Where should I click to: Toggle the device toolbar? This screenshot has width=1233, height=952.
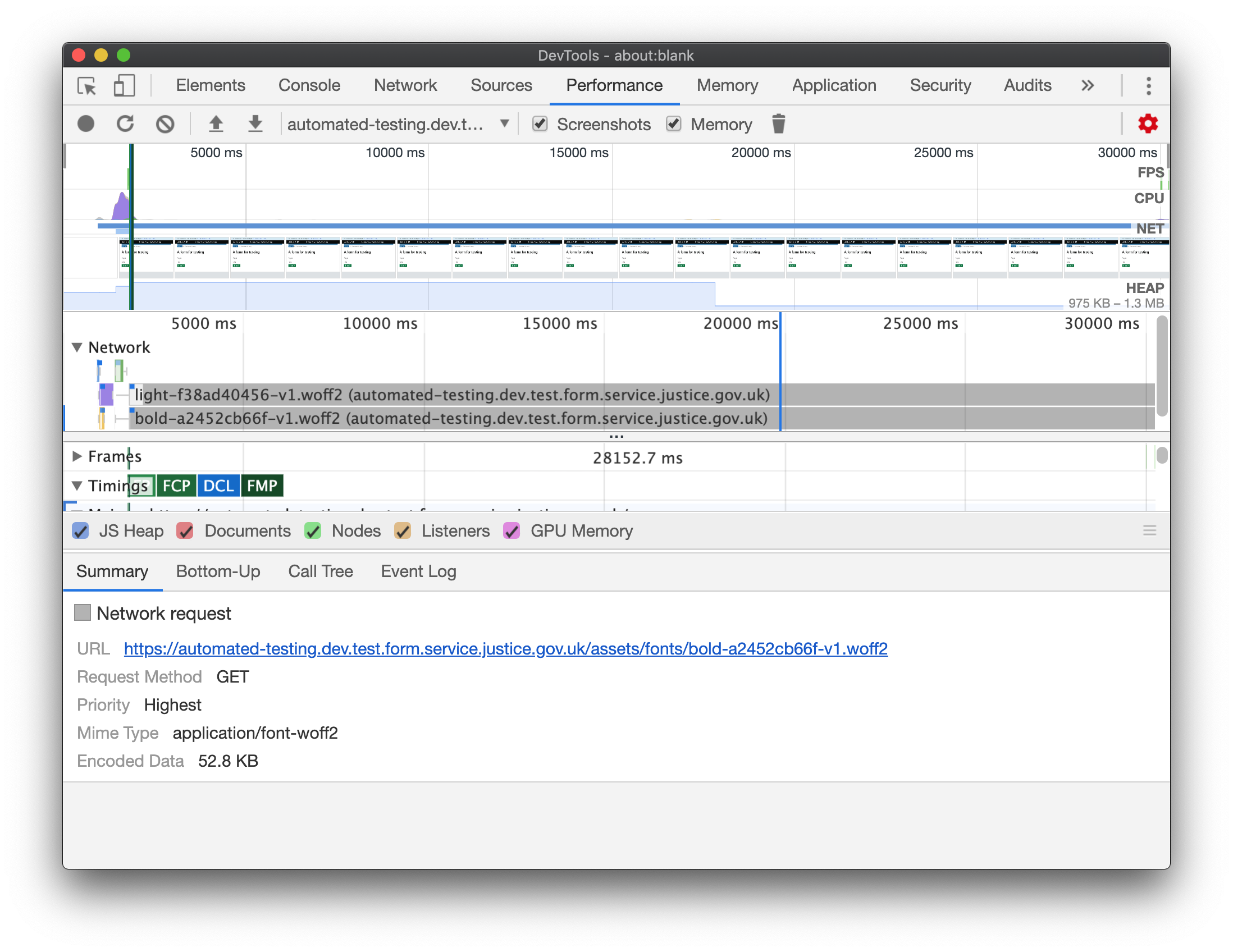(x=124, y=86)
